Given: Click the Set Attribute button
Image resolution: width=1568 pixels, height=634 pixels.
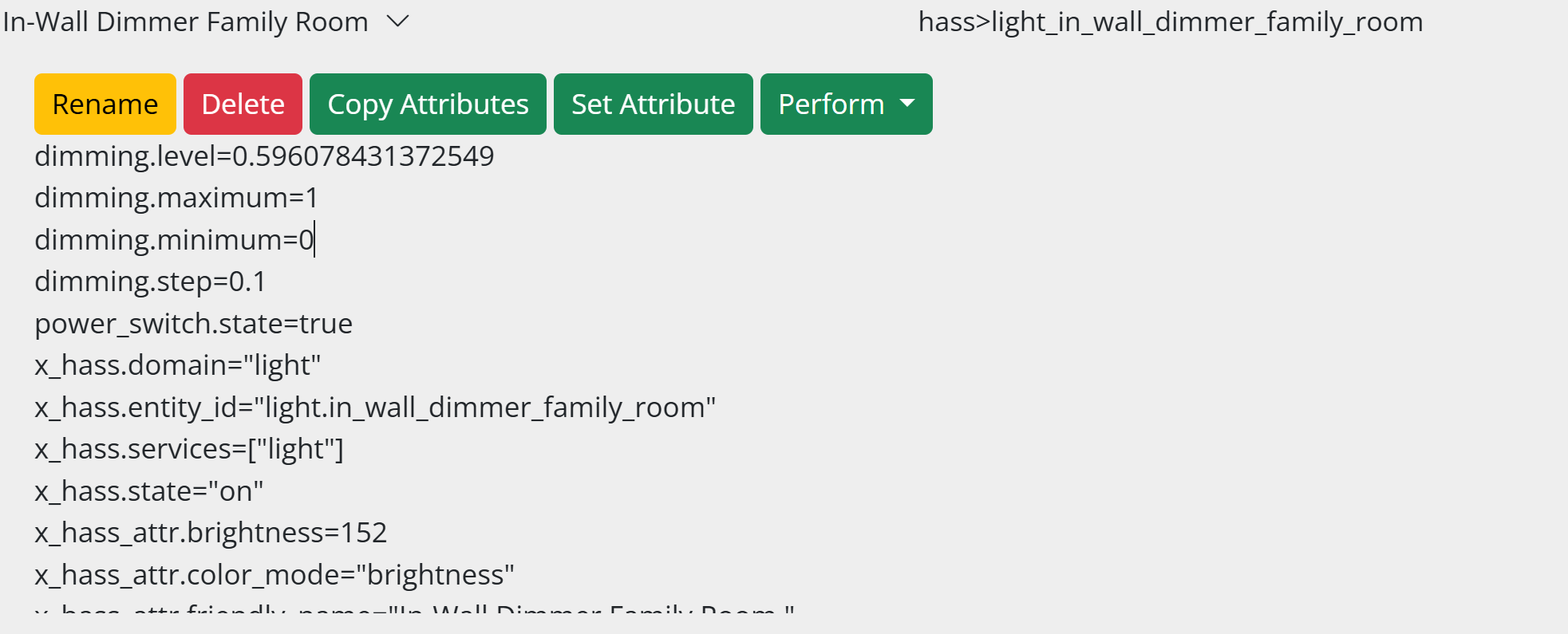Looking at the screenshot, I should pos(654,104).
